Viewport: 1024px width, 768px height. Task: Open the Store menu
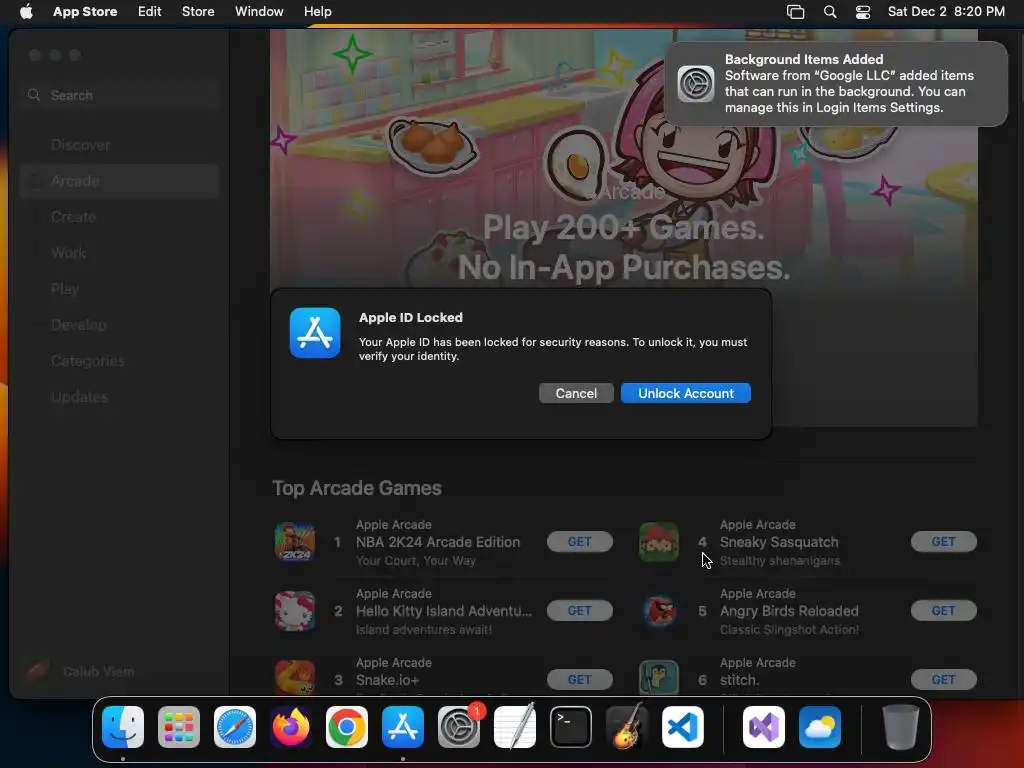[198, 11]
